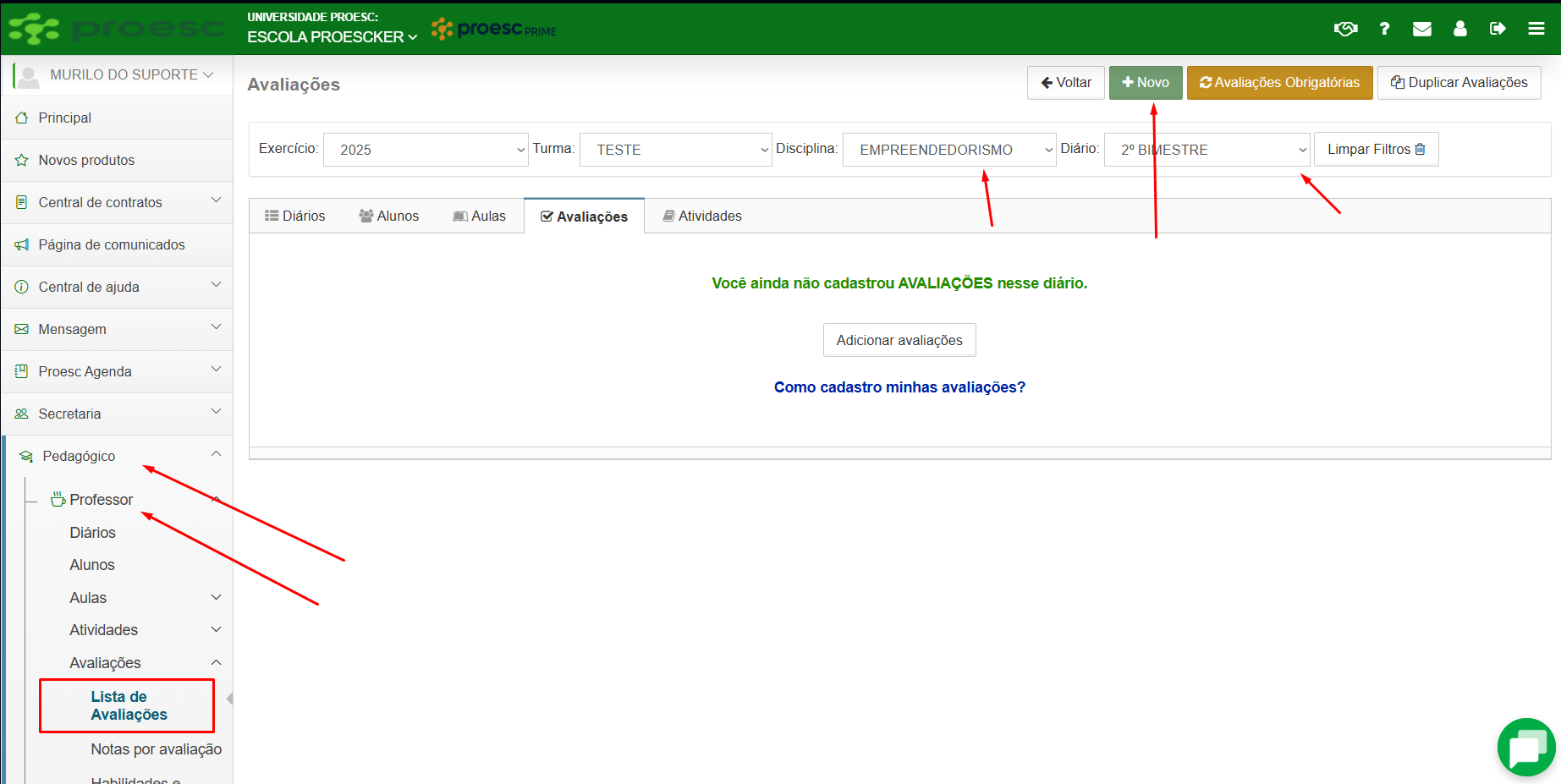The image size is (1561, 784).
Task: Open the Diário 2º BIMESTRE dropdown
Action: (1206, 150)
